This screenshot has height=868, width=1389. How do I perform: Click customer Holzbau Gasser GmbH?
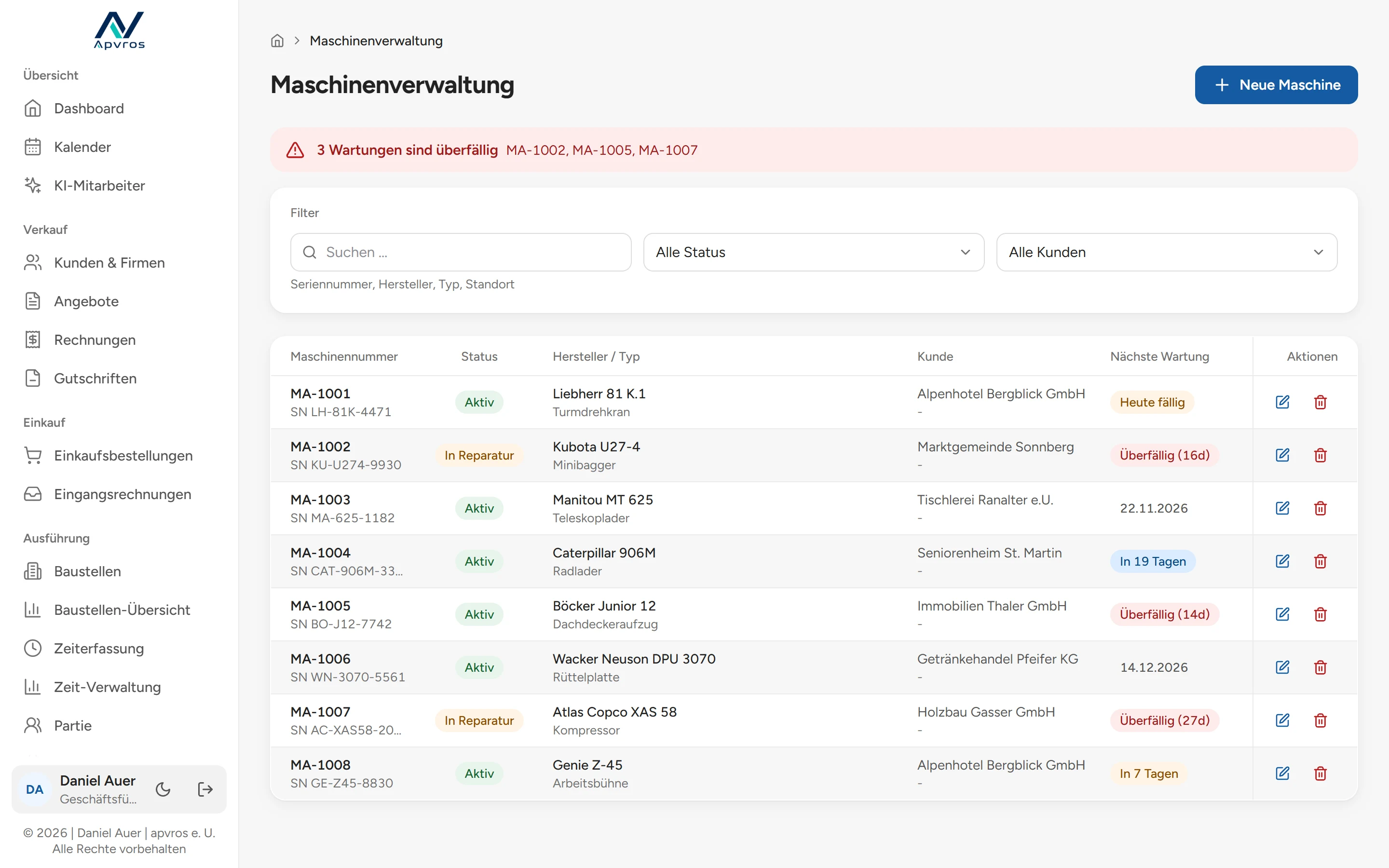pyautogui.click(x=985, y=712)
